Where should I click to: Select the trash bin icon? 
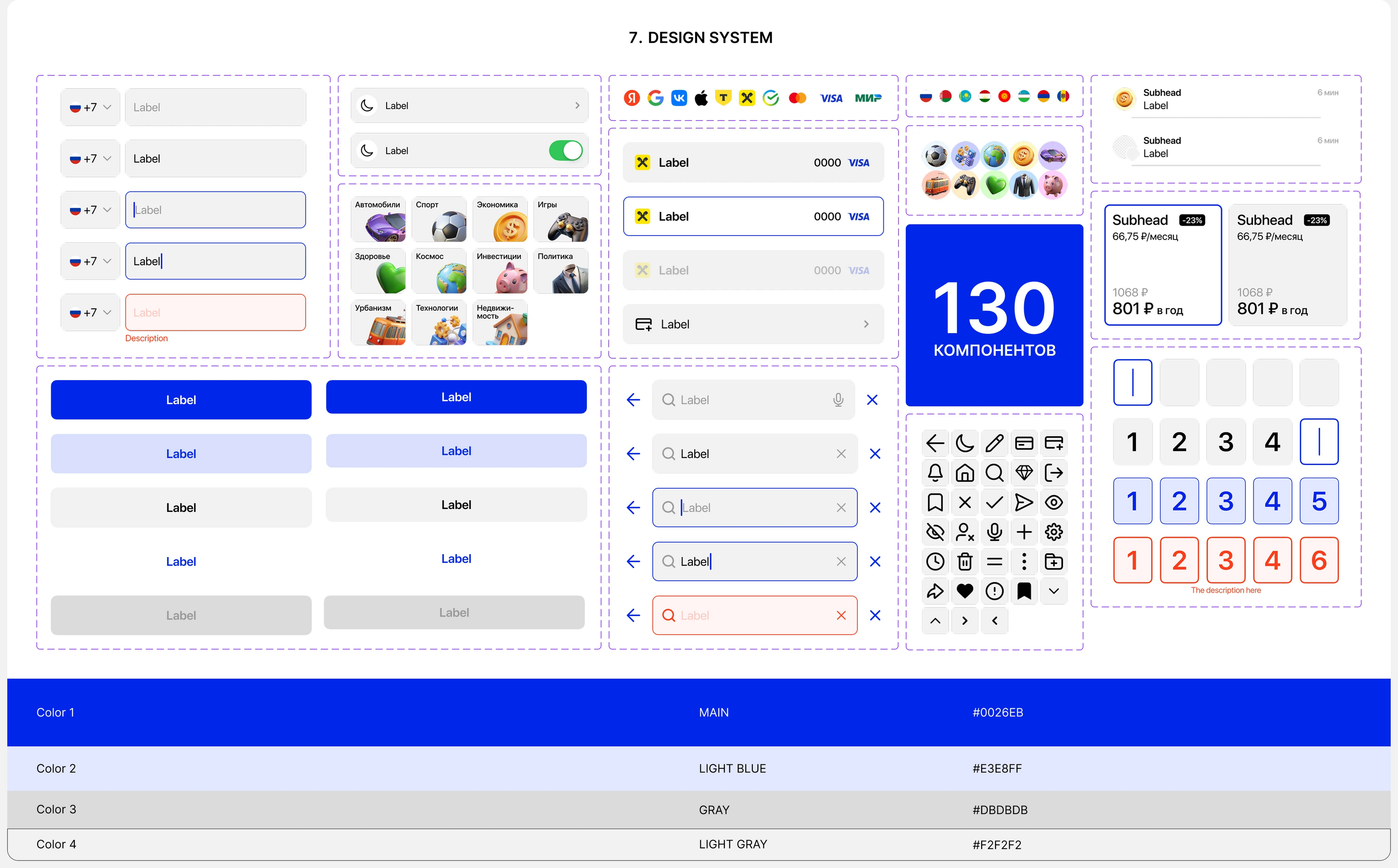tap(965, 561)
